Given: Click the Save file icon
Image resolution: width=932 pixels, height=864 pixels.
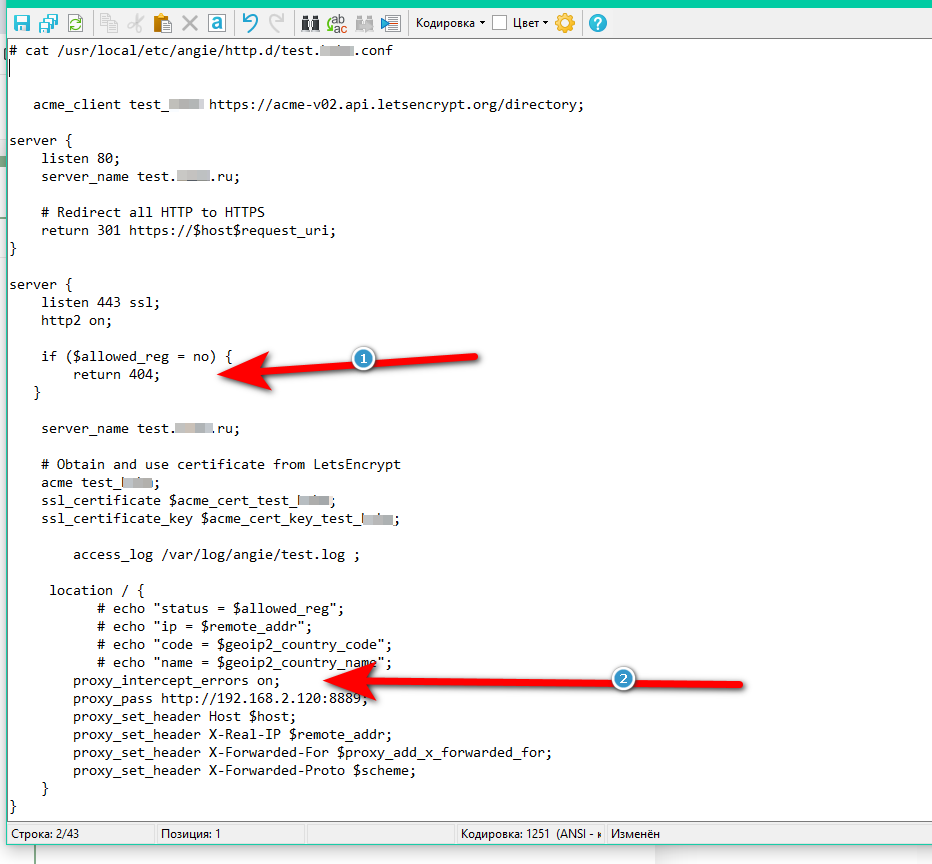Looking at the screenshot, I should tap(21, 23).
